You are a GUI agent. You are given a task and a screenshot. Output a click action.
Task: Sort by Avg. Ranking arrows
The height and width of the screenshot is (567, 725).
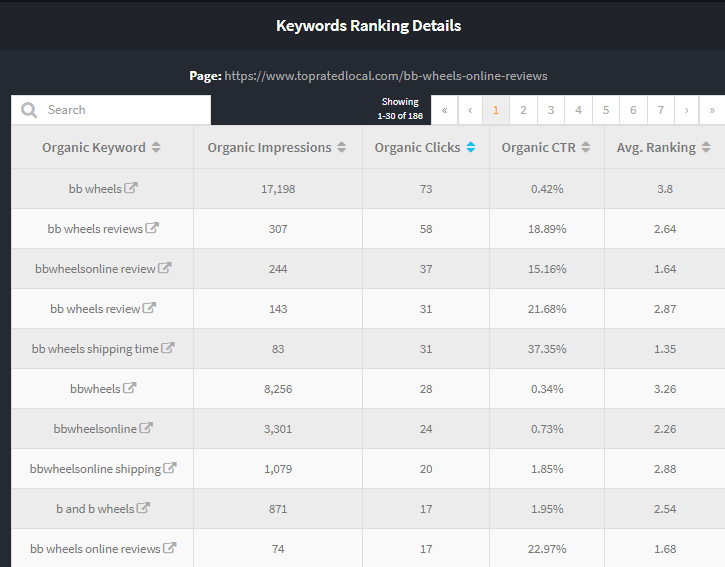706,147
